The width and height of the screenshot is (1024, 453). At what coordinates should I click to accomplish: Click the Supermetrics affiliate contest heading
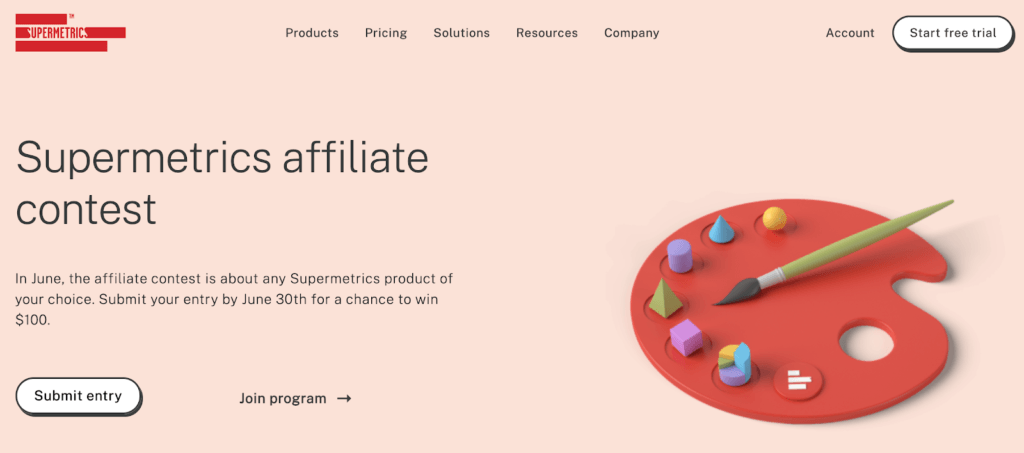(222, 183)
